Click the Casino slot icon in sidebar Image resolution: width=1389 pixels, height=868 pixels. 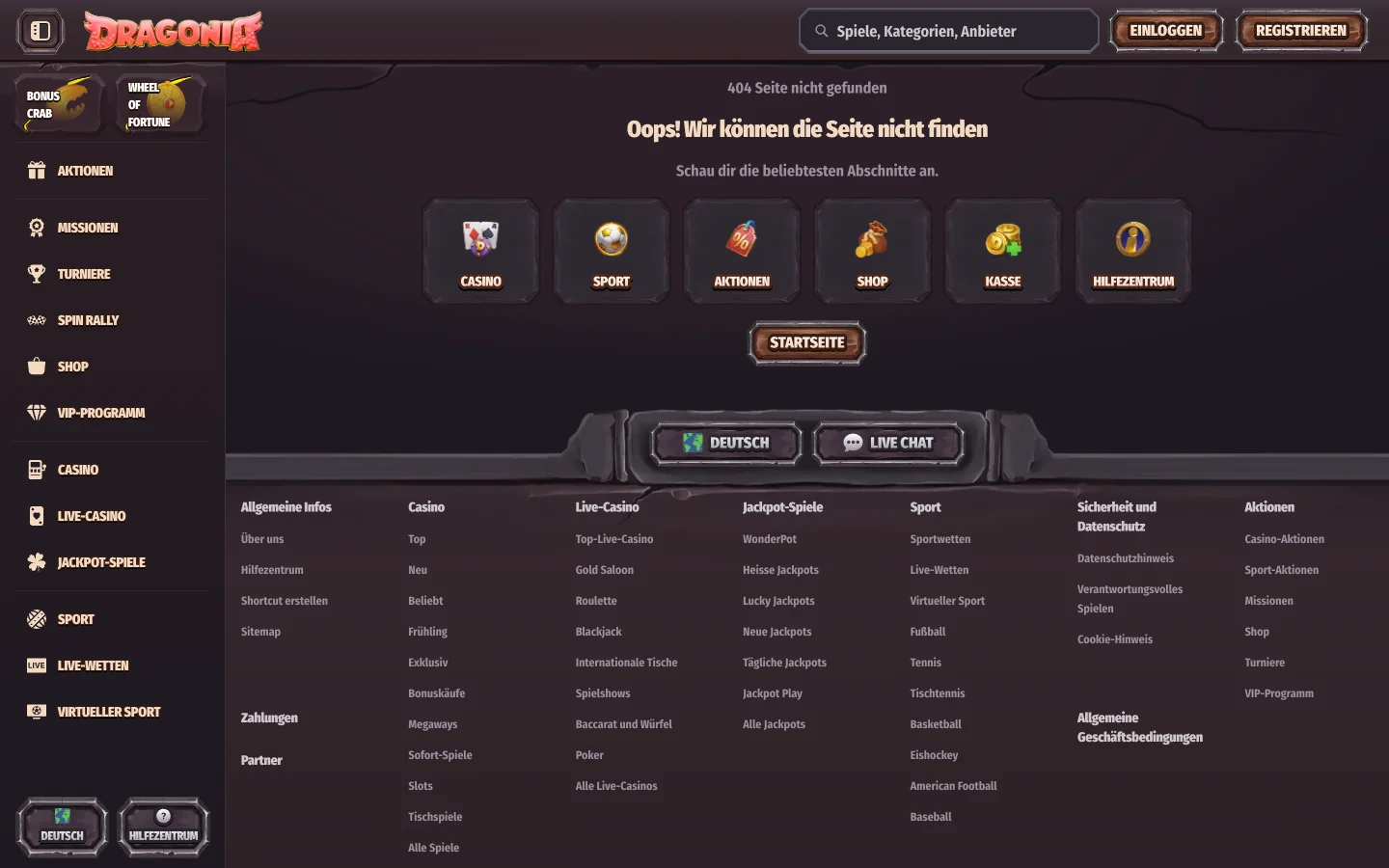click(x=37, y=470)
